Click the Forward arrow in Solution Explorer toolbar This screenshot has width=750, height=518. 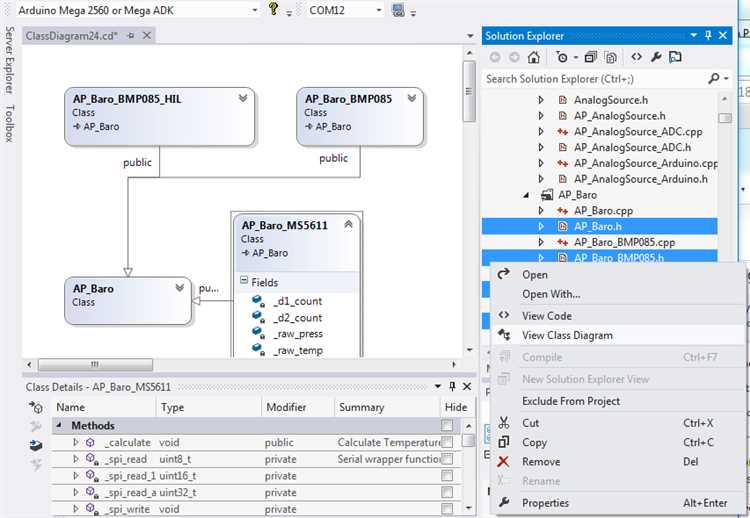(x=514, y=57)
